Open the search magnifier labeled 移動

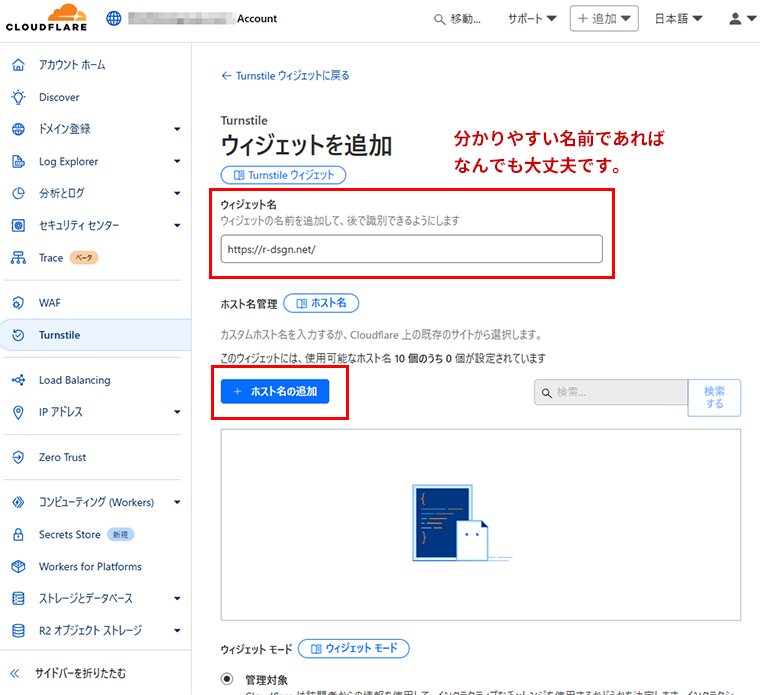pos(457,19)
